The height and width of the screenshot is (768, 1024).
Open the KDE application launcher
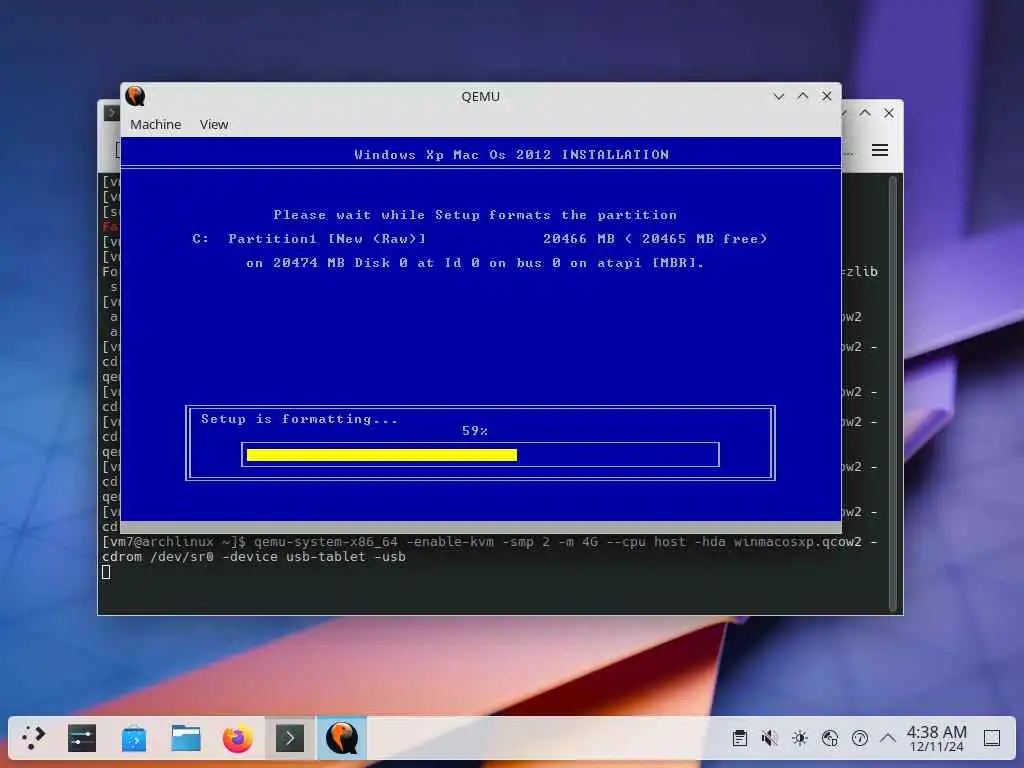(33, 738)
